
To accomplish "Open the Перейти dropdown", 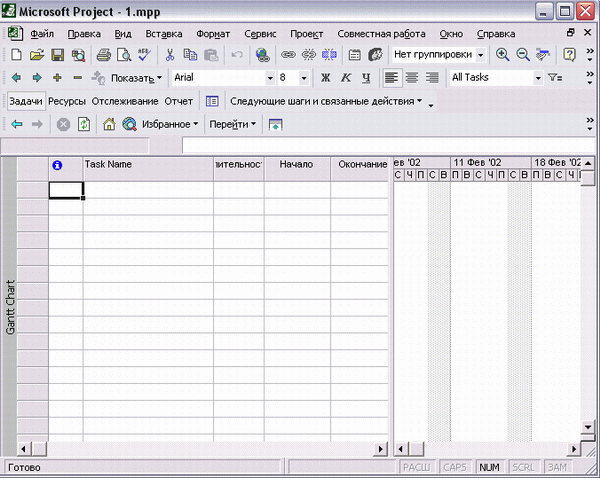I will tap(232, 124).
